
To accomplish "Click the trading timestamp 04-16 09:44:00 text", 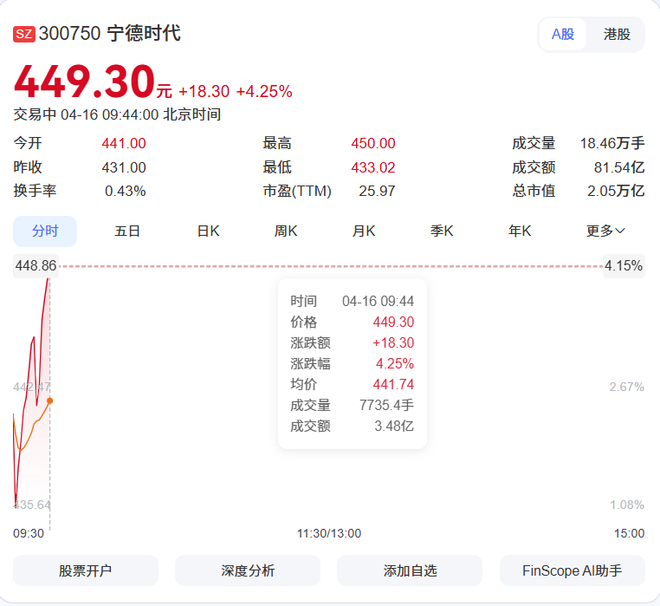I will (109, 114).
